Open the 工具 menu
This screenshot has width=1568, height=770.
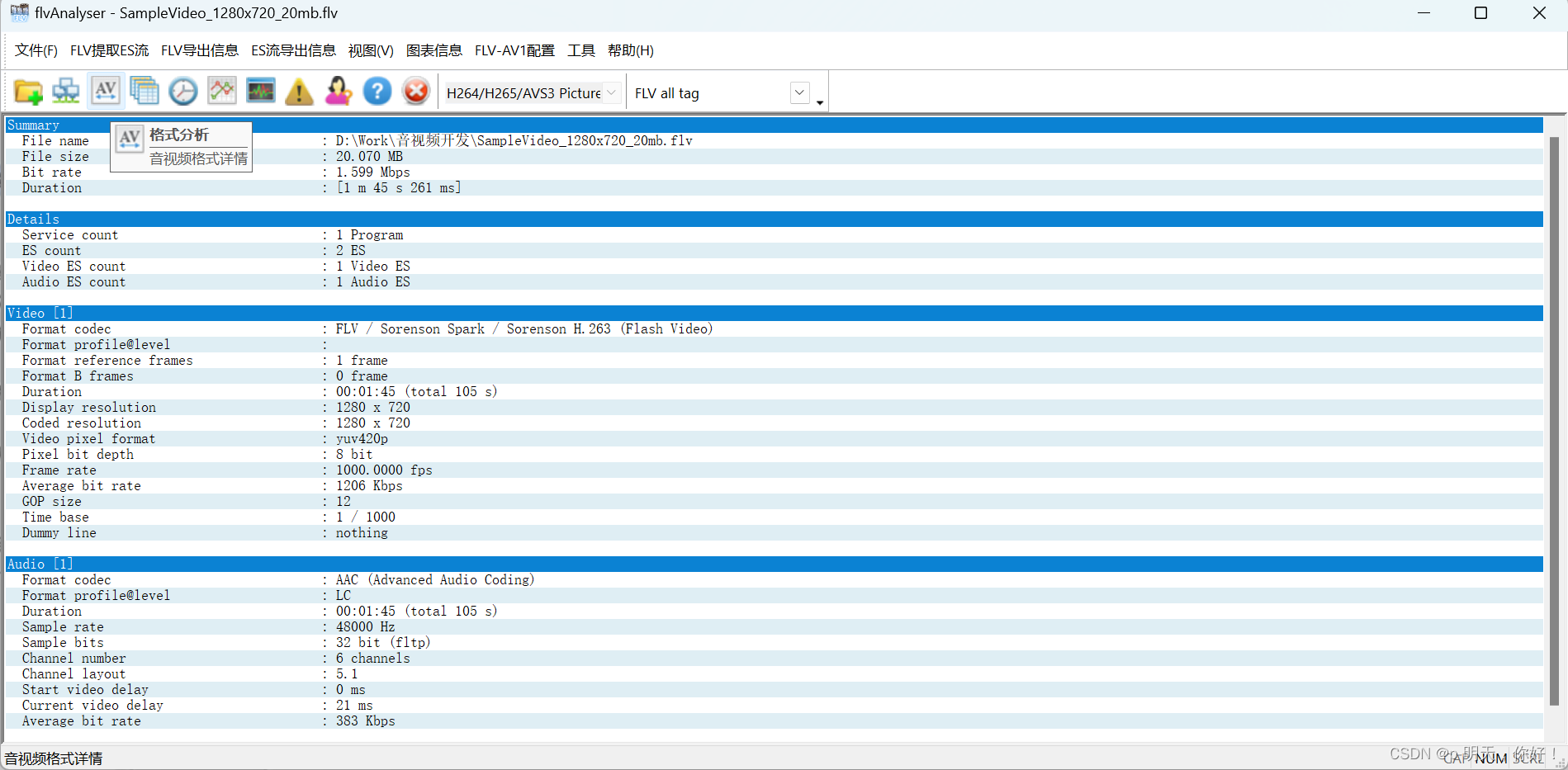(581, 50)
